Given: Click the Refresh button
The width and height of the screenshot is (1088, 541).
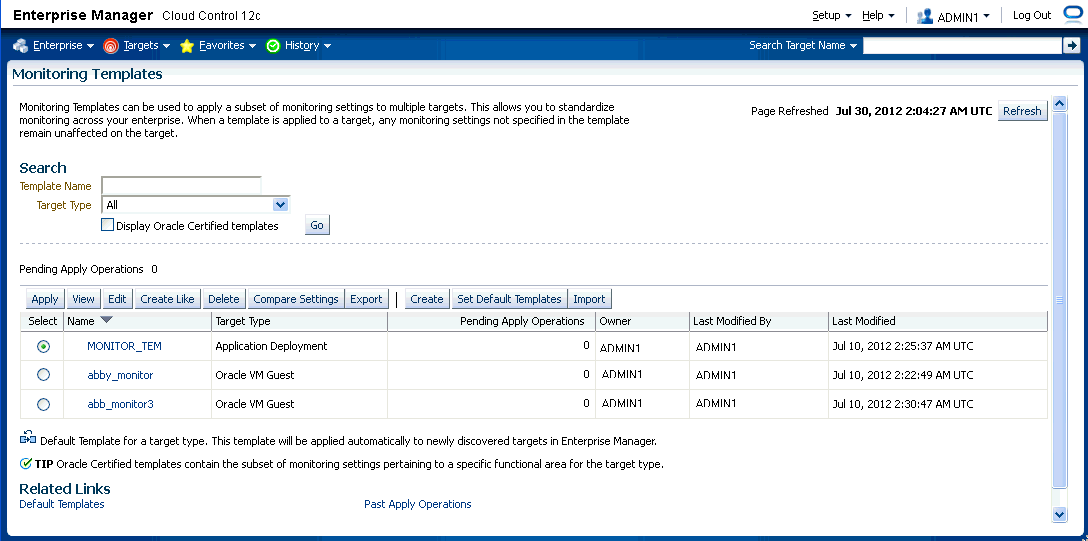Looking at the screenshot, I should pos(1022,111).
